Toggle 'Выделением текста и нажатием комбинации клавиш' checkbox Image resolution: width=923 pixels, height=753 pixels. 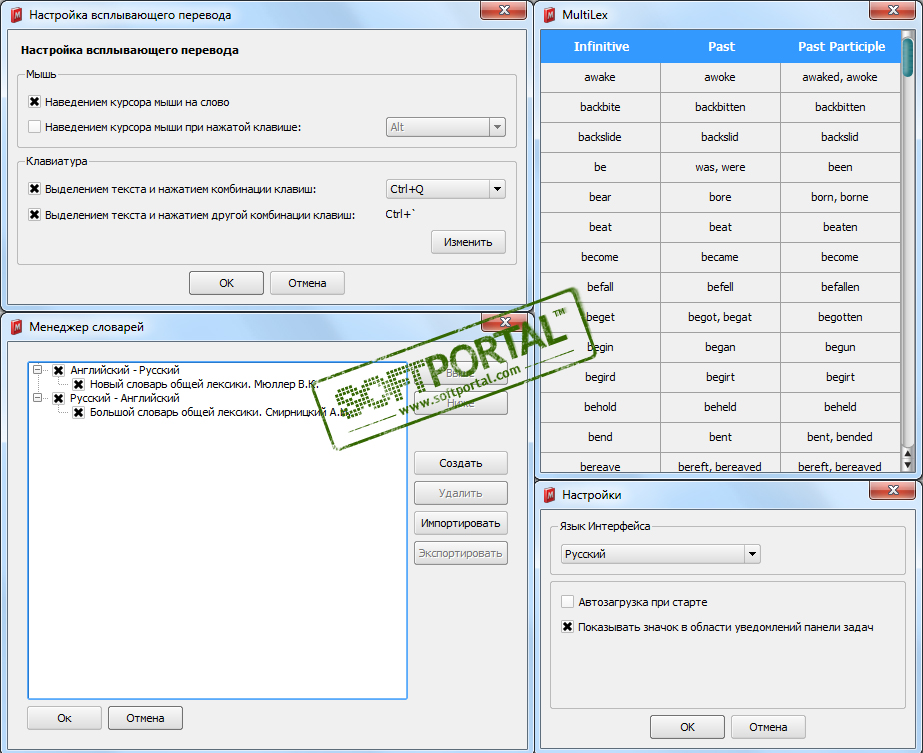pyautogui.click(x=35, y=189)
